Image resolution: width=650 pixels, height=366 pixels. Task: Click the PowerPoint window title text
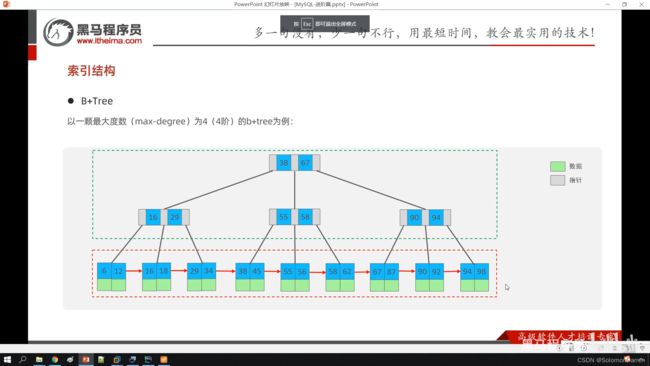point(306,4)
